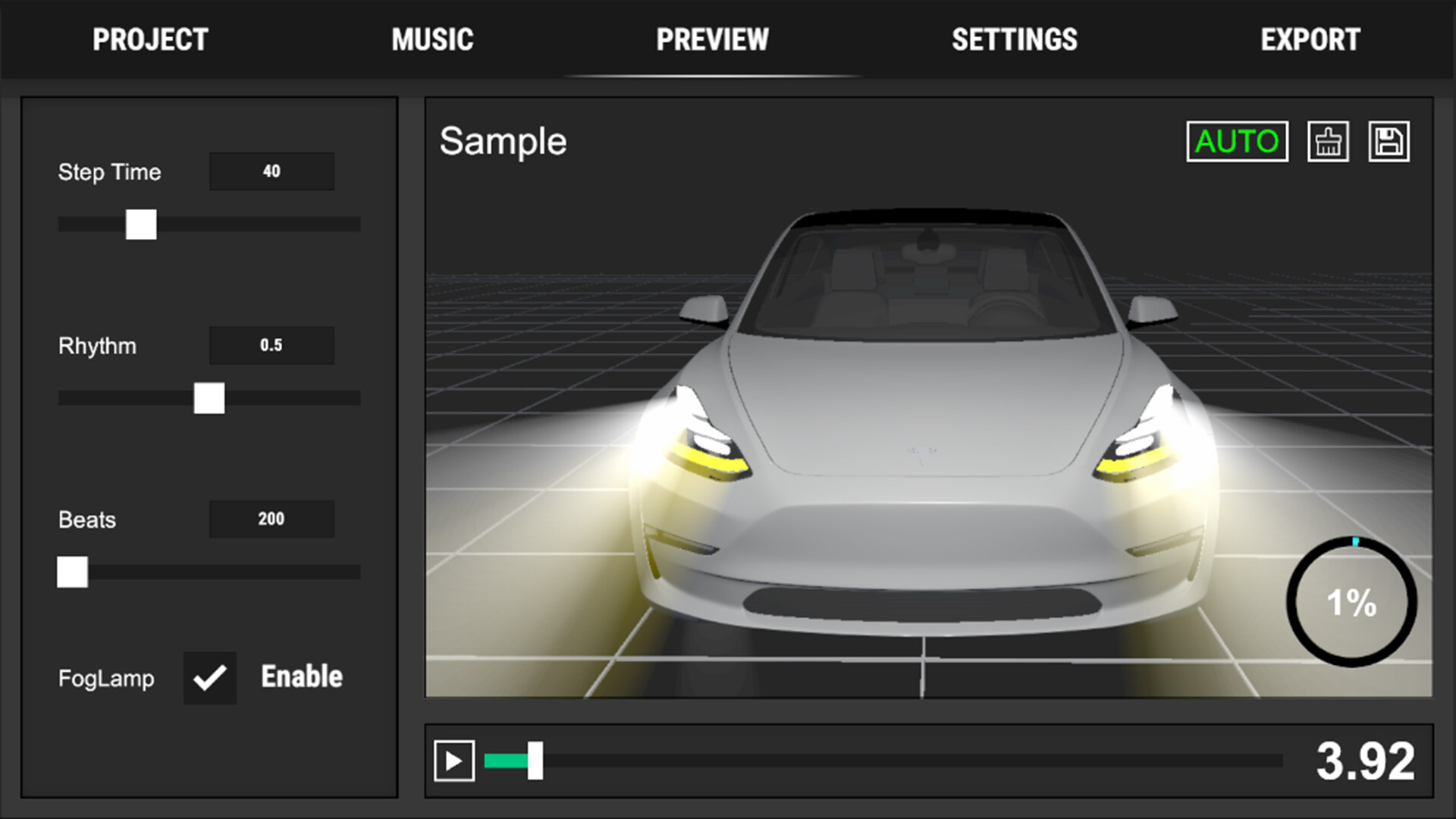Toggle the green AUTO mode button

1236,141
